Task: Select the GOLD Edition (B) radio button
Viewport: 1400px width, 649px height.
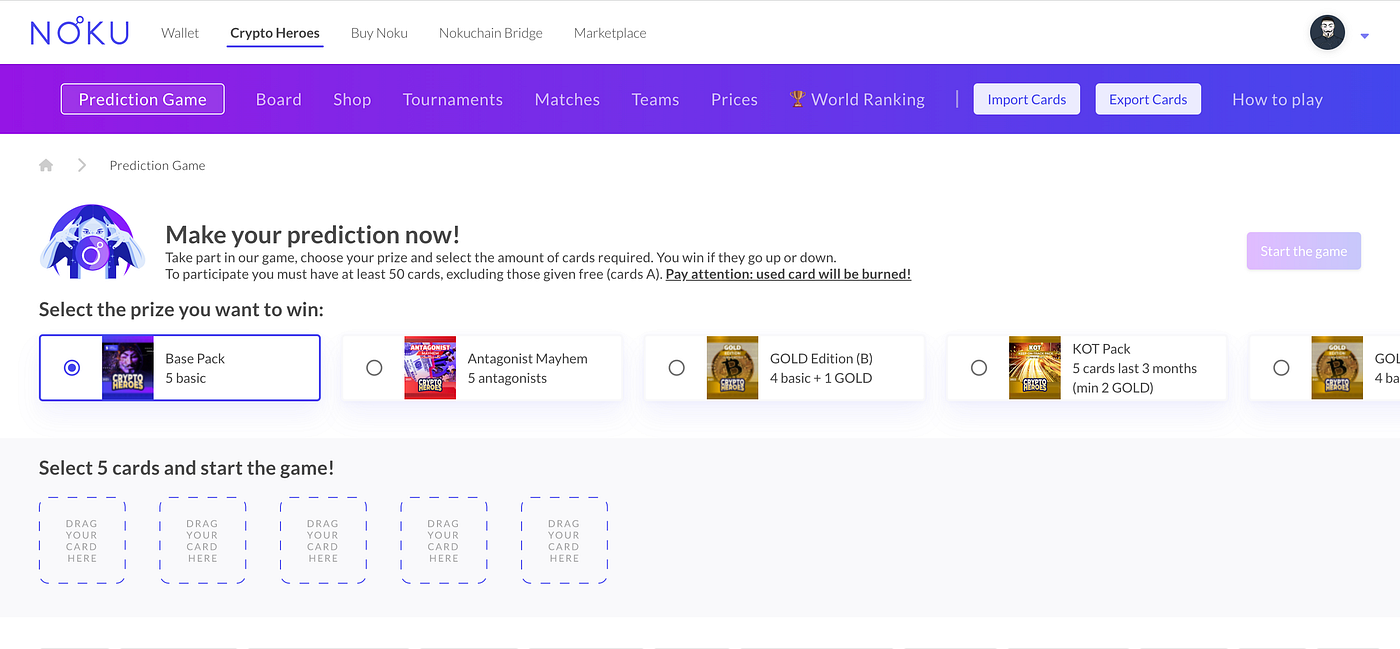Action: tap(677, 368)
